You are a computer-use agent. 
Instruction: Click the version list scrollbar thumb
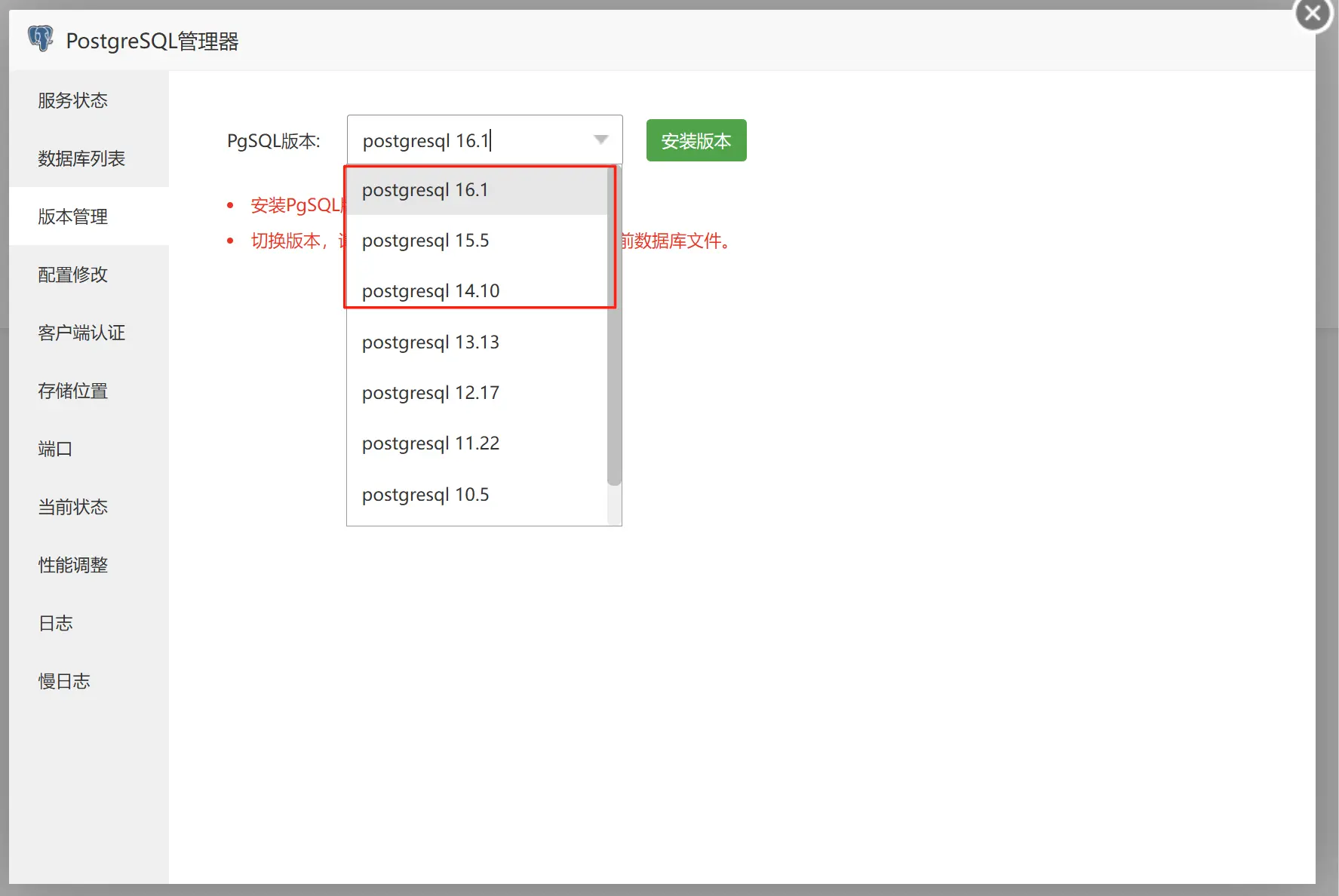(614, 325)
